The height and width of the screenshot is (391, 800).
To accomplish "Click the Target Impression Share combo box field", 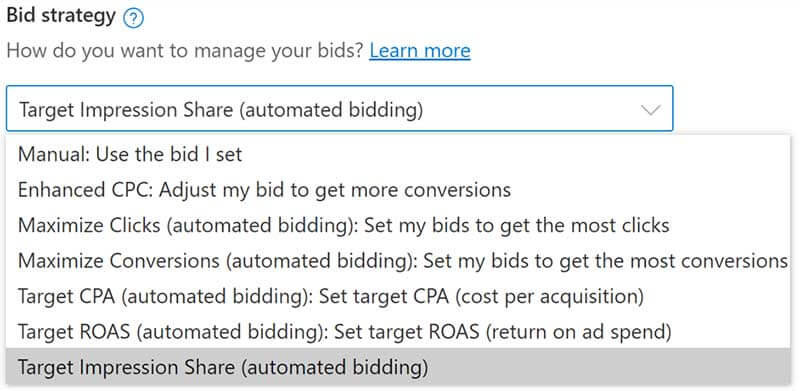I will tap(339, 109).
